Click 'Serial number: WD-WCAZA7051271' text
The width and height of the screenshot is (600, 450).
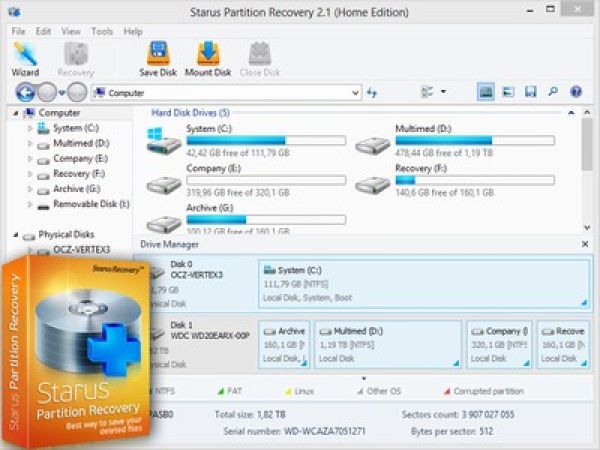tap(294, 432)
